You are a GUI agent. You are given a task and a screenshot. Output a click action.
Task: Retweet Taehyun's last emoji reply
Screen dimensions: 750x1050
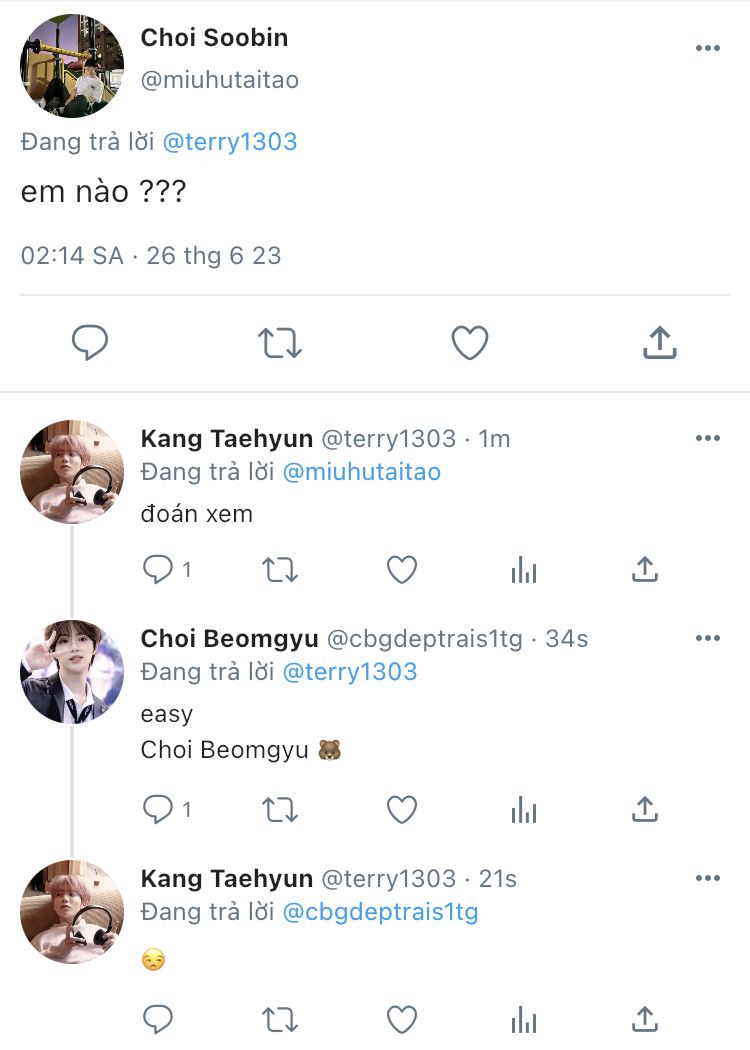(280, 1019)
